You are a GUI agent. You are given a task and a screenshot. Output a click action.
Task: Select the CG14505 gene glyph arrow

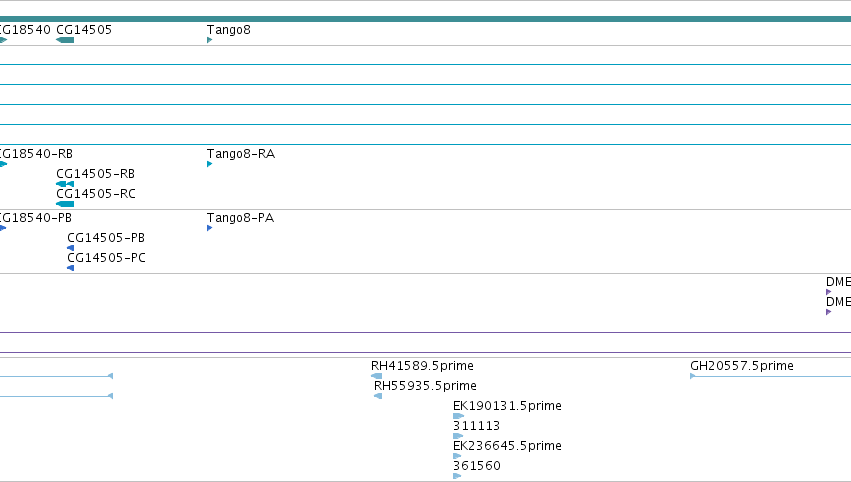click(x=65, y=40)
